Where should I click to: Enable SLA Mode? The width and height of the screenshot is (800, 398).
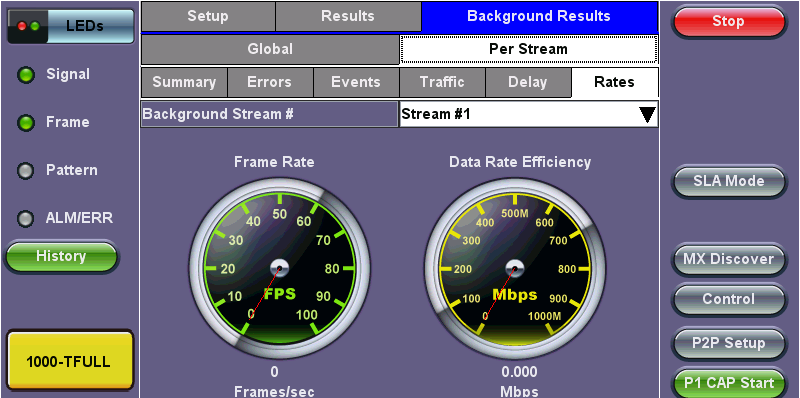(x=729, y=181)
